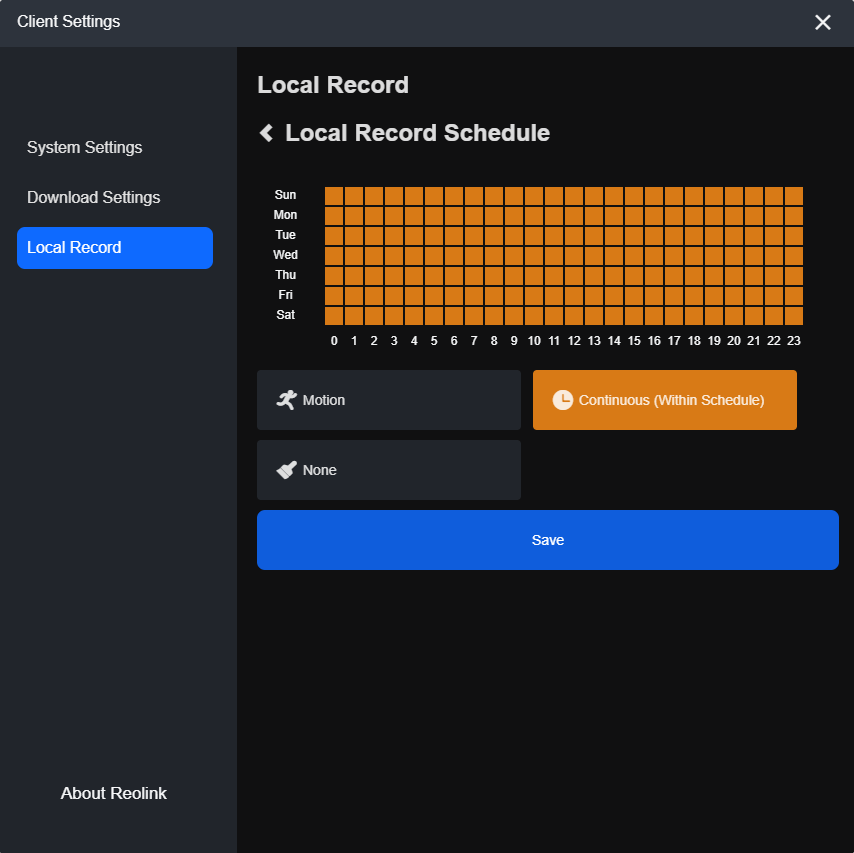Click the clock icon on Continuous button
Viewport: 854px width, 853px height.
tap(563, 400)
